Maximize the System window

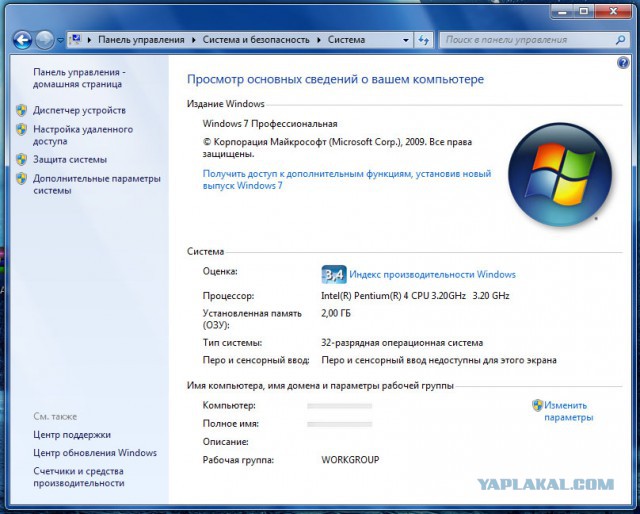click(584, 11)
